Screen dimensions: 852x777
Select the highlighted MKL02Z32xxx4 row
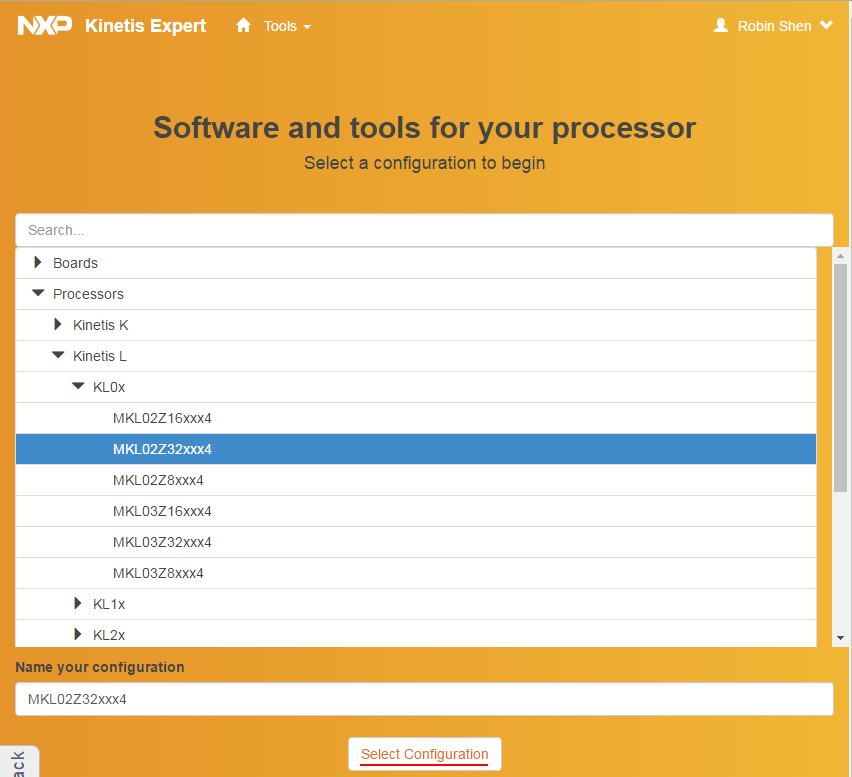[x=416, y=449]
